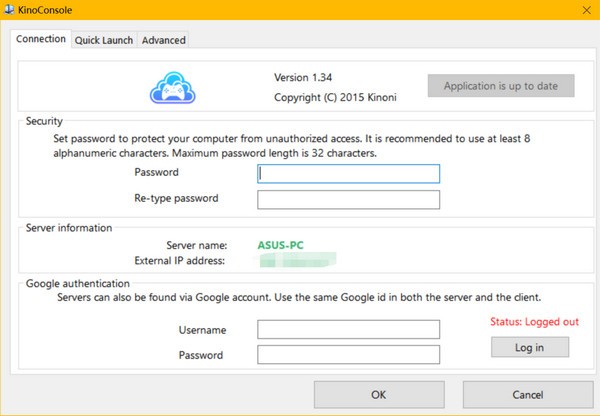Screen dimensions: 600x416
Task: Click the KinoConsole title bar app icon
Action: 10,10
